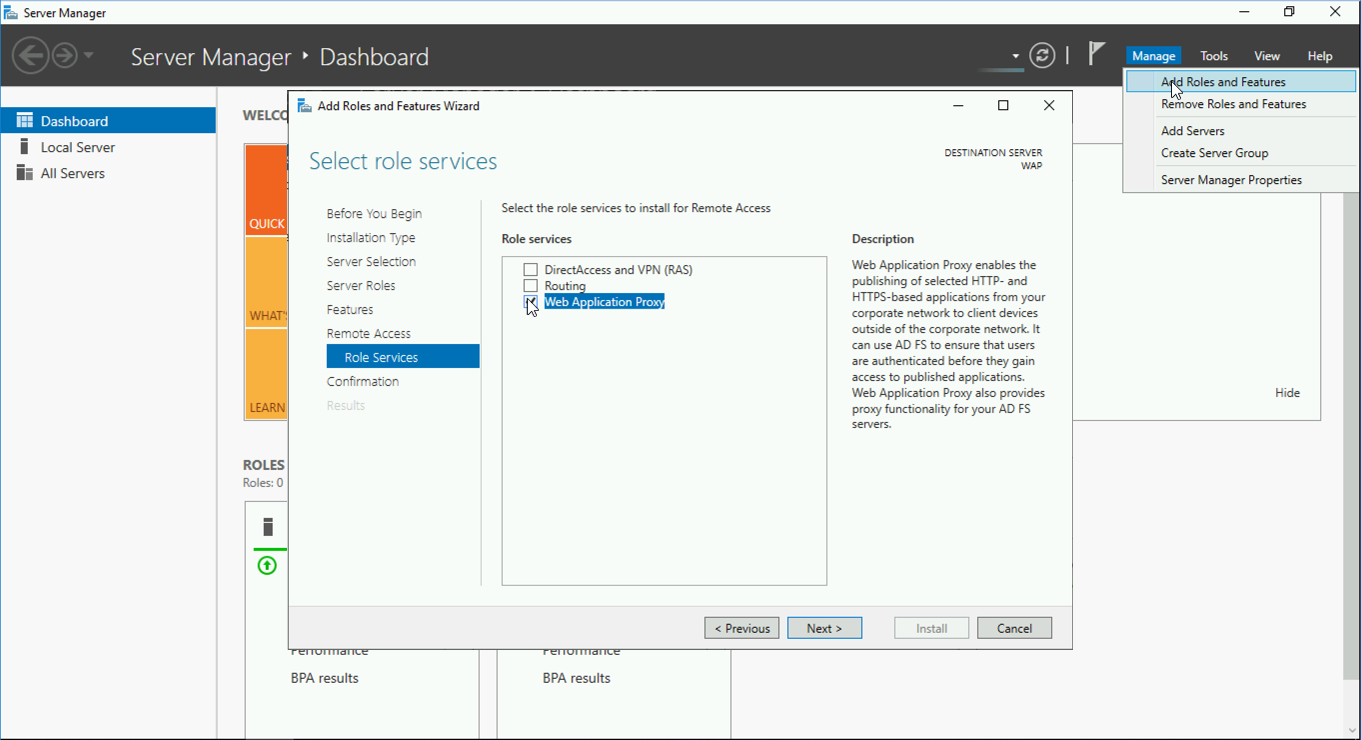
Task: Open the Manage menu
Action: tap(1153, 56)
